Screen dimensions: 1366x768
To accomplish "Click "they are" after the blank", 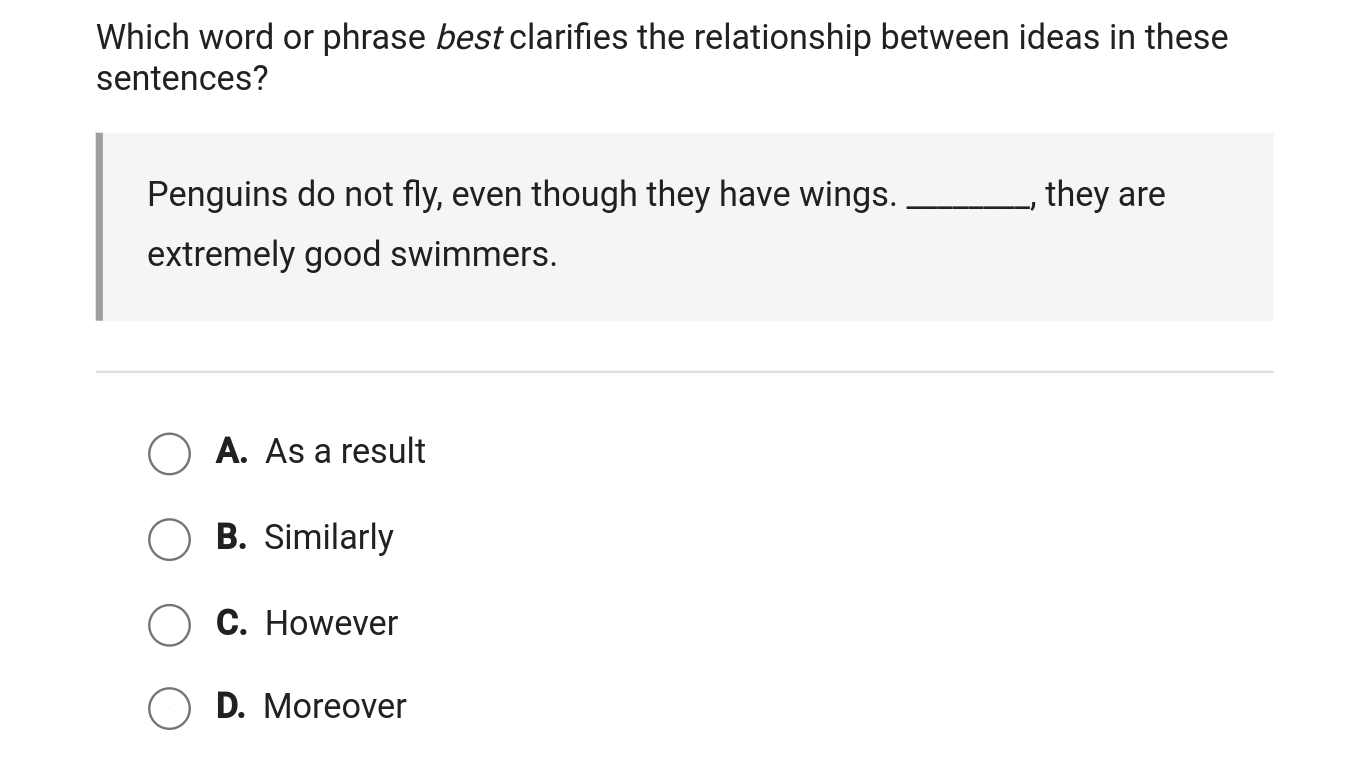I will point(1105,194).
